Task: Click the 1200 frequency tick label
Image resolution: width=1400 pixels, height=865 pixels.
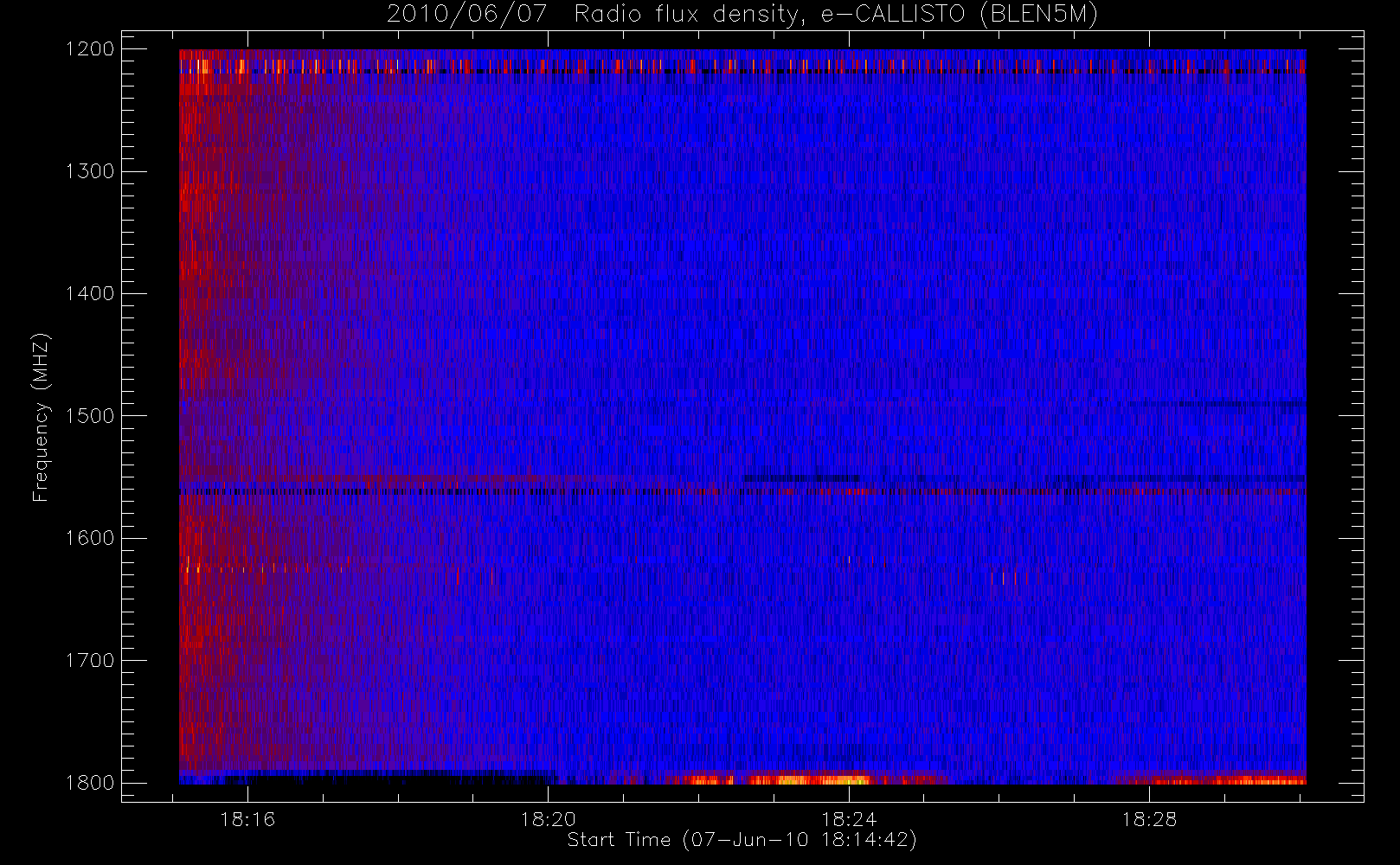Action: [x=90, y=49]
